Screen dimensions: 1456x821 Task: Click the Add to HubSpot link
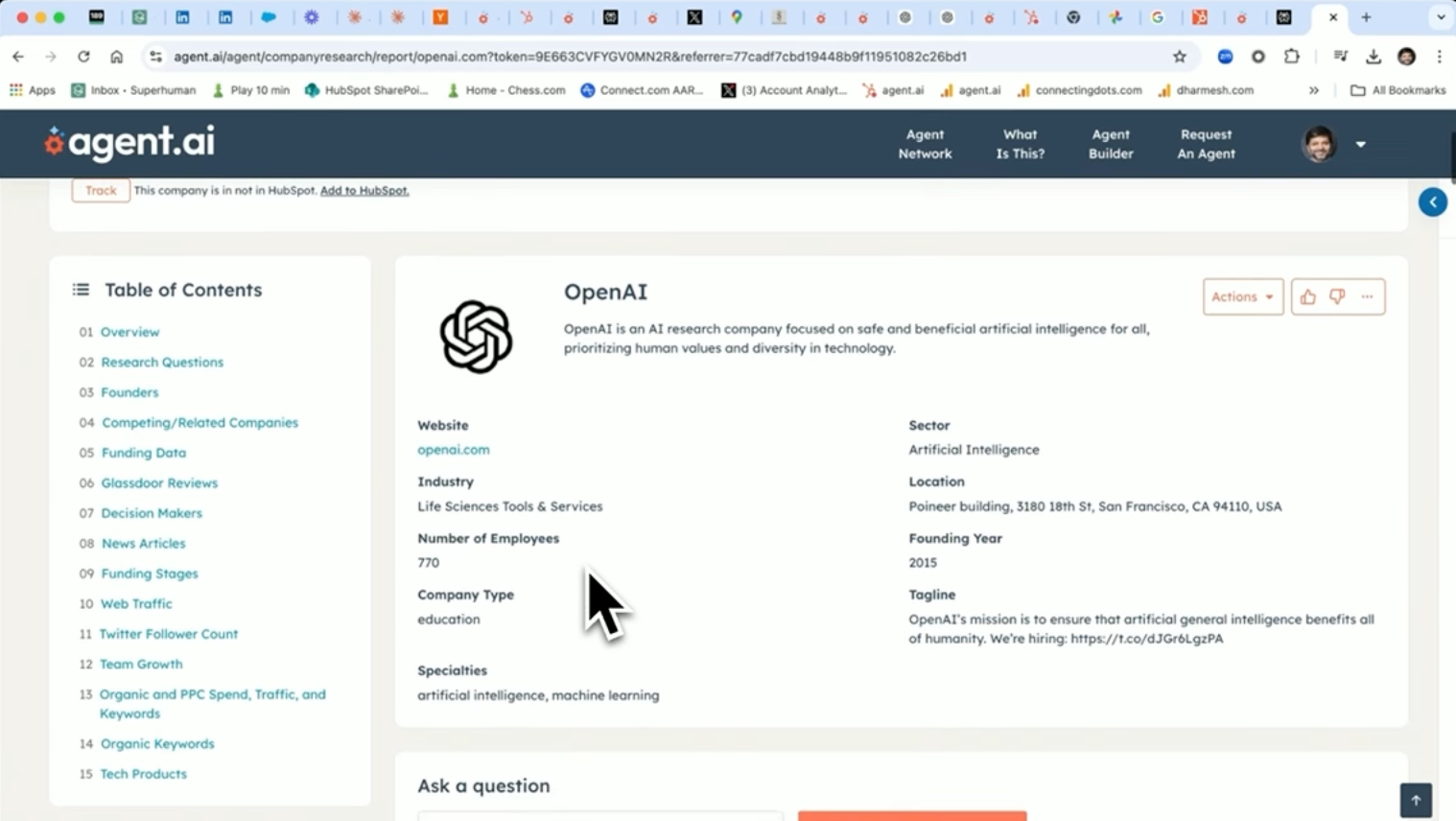tap(364, 190)
